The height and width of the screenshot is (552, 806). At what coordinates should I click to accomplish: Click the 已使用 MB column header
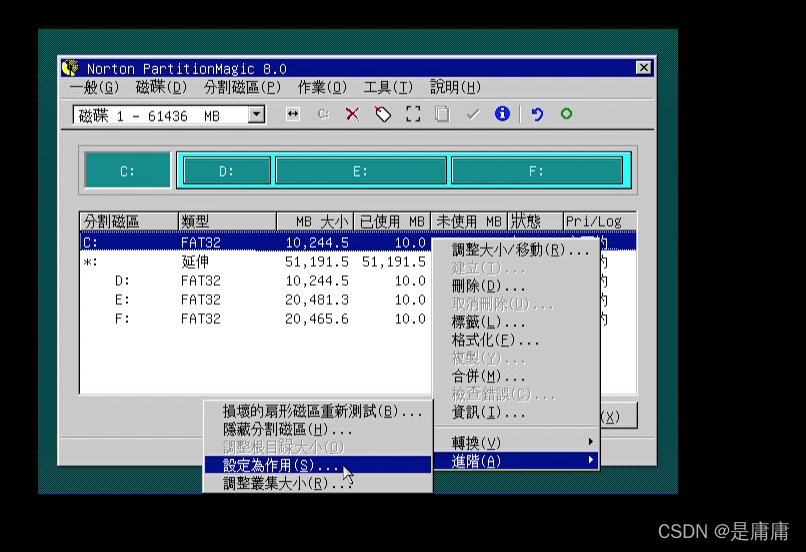[x=392, y=222]
